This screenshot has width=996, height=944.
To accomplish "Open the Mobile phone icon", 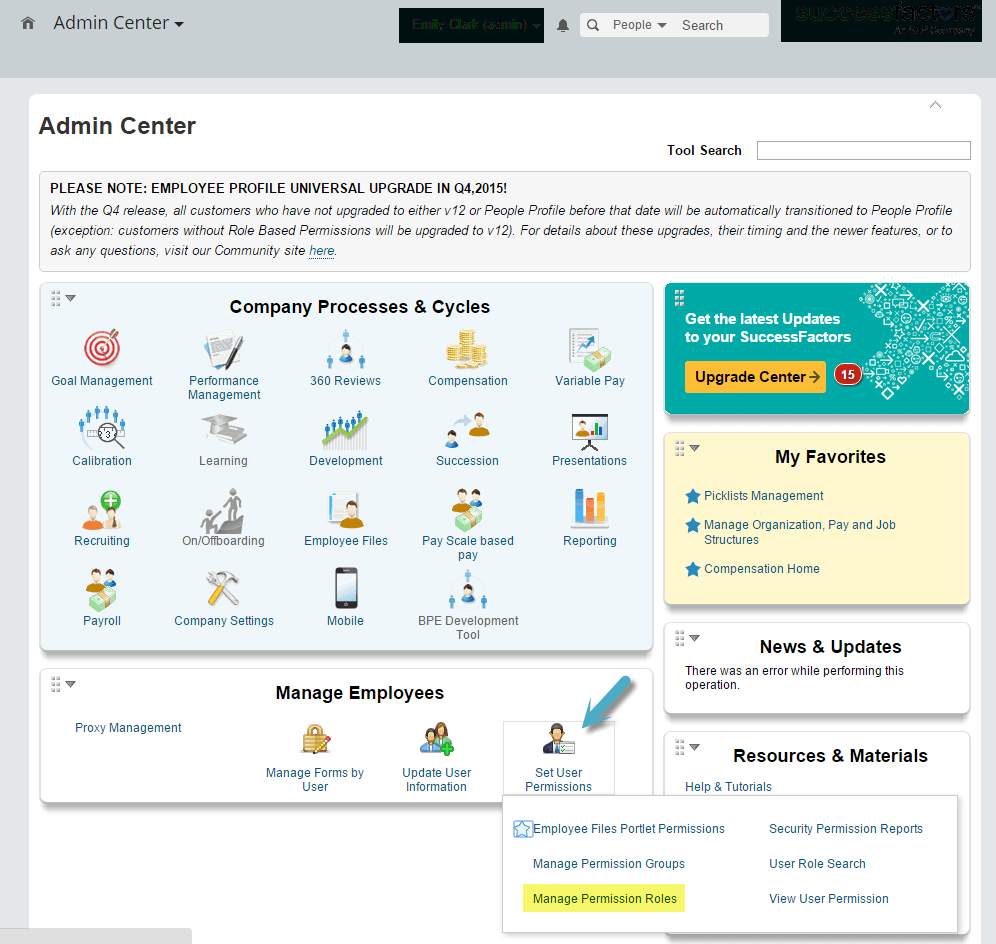I will pos(346,588).
